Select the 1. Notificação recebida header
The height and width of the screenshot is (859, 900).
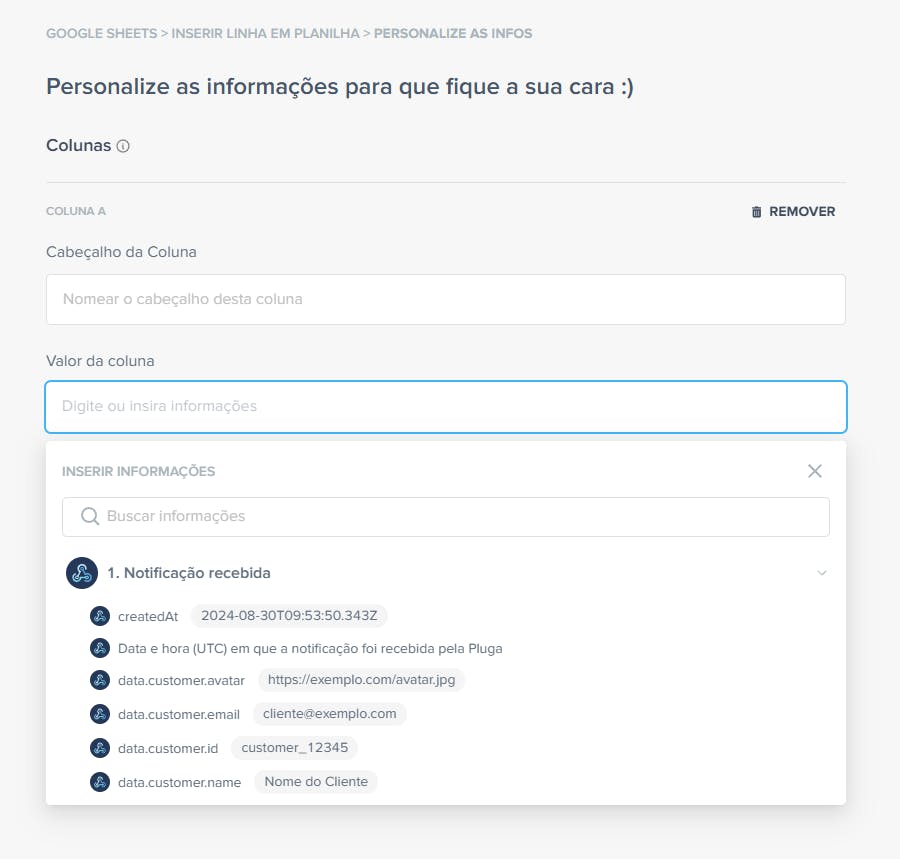(189, 573)
